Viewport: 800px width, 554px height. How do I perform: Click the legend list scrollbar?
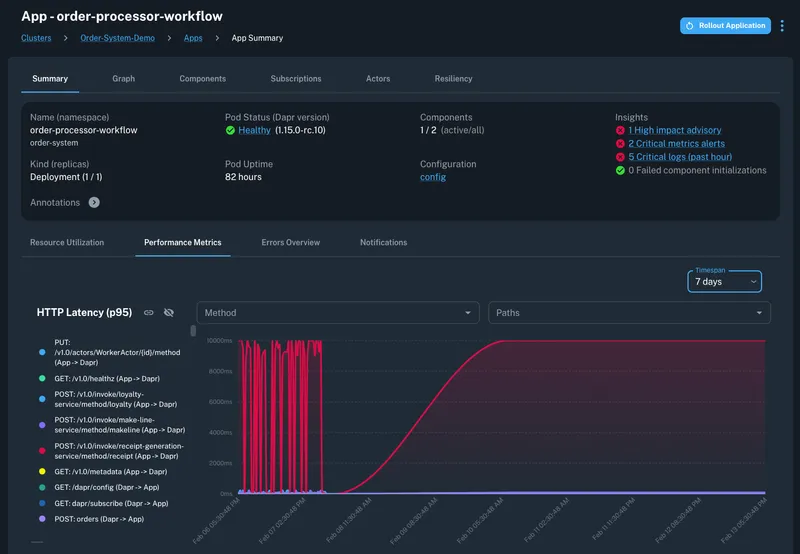point(193,332)
